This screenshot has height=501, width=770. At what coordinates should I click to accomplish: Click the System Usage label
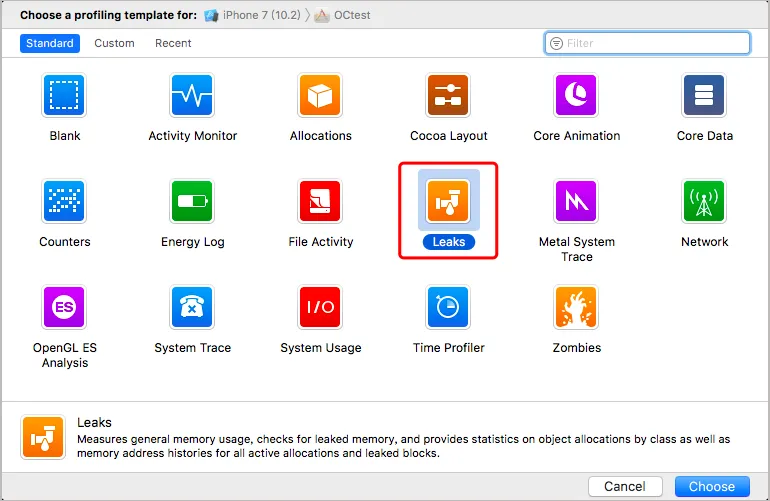click(x=321, y=348)
